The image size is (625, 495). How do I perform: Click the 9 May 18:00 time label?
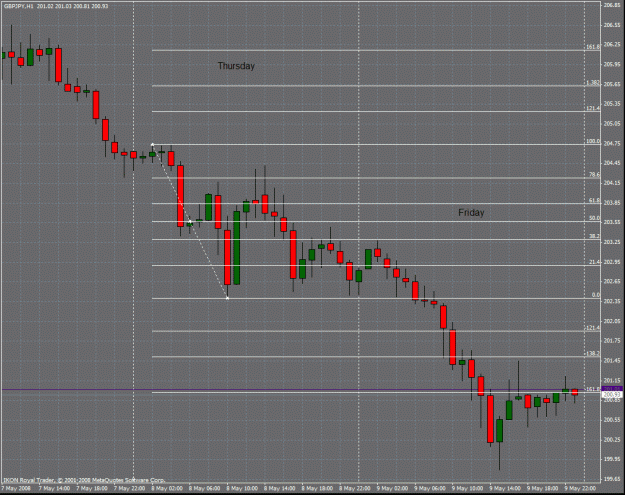click(x=542, y=489)
